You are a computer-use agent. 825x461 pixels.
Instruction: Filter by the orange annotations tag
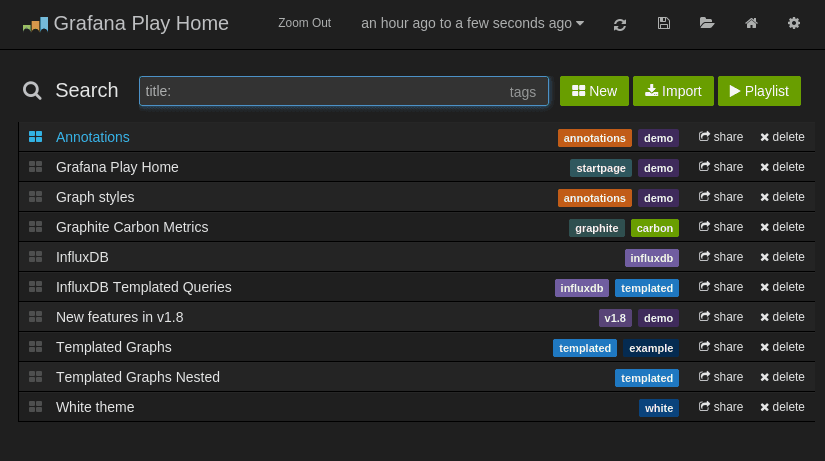[x=594, y=137]
